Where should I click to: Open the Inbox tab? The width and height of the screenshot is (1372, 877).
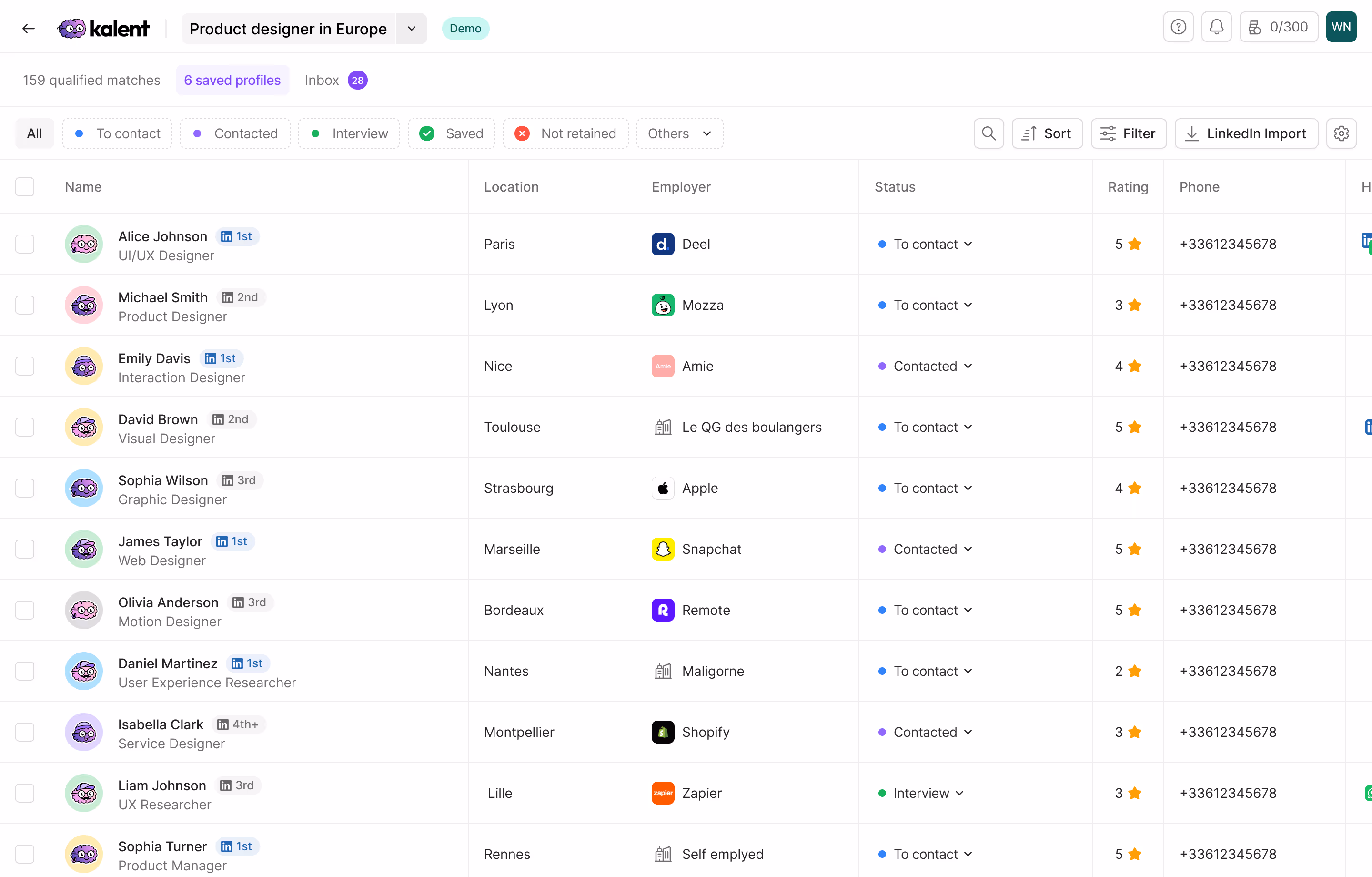point(335,81)
